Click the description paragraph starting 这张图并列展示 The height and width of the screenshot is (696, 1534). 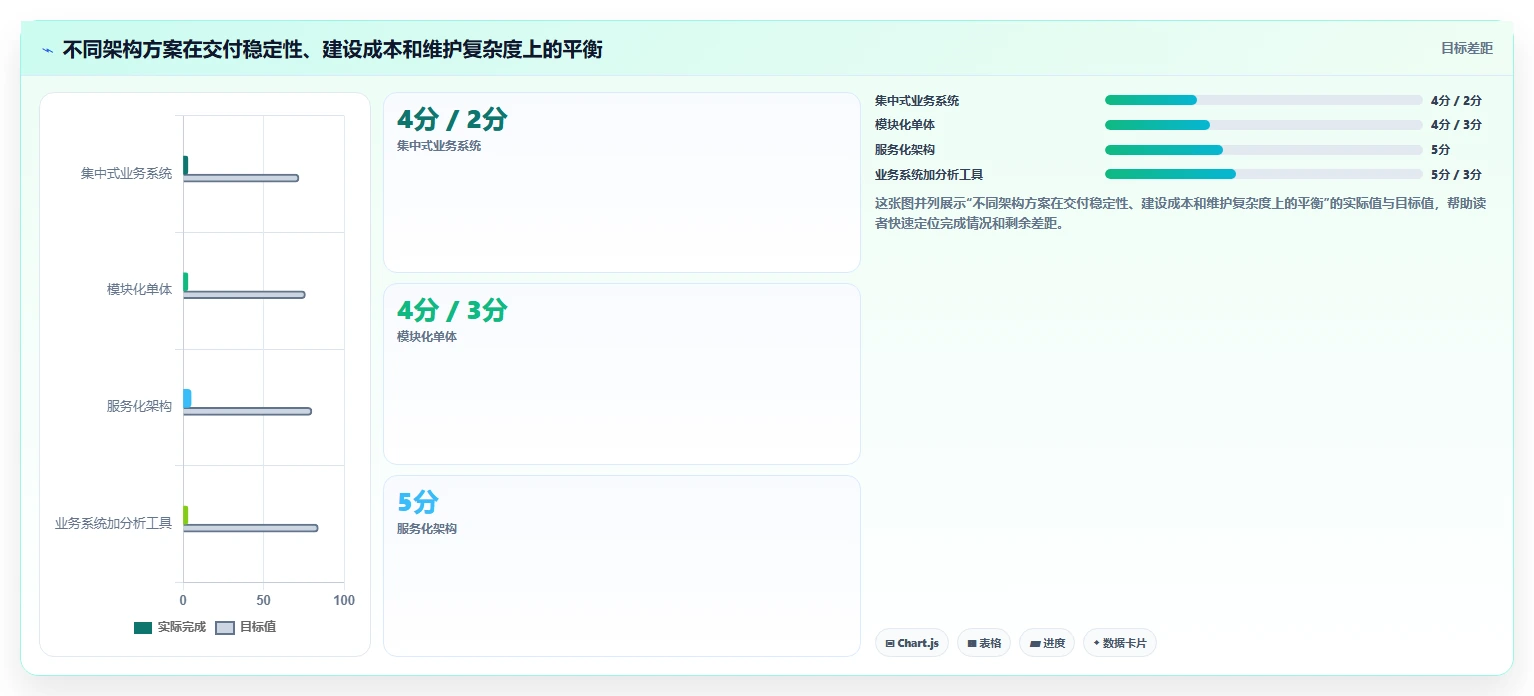(x=1180, y=213)
